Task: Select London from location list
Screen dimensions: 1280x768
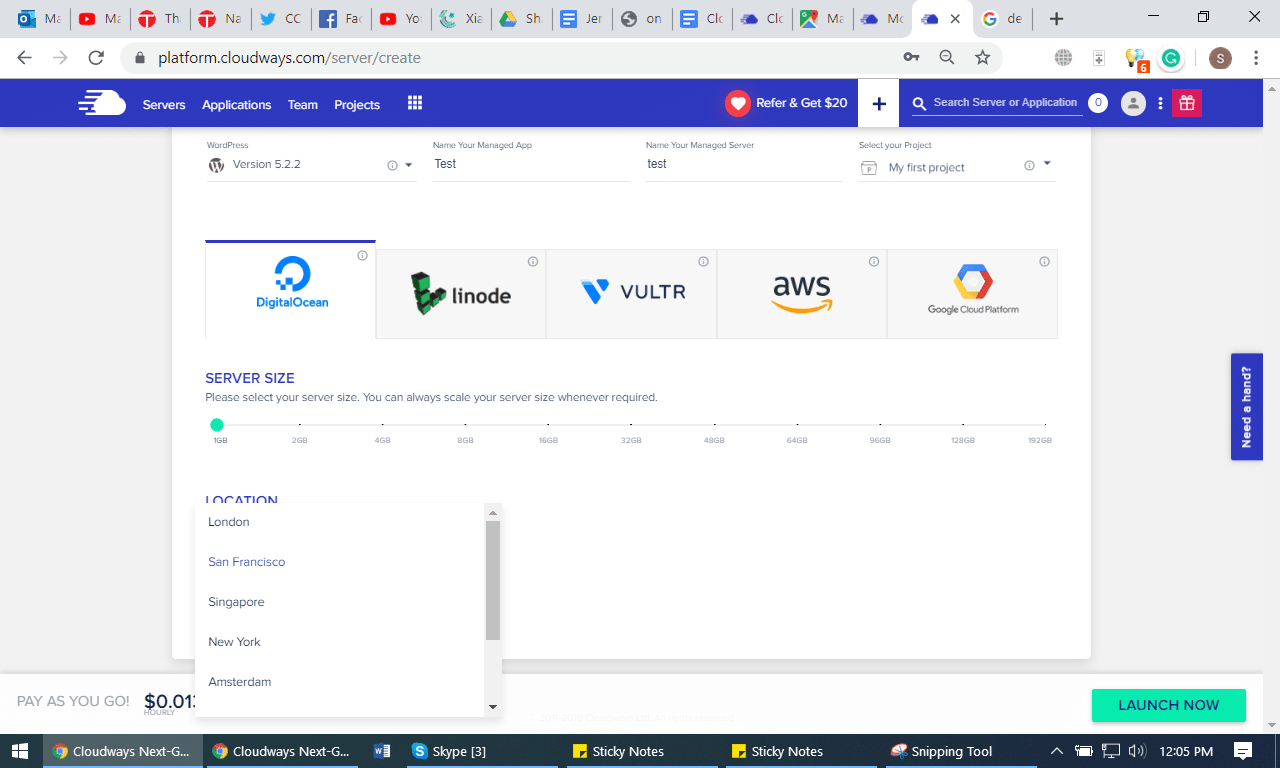Action: pyautogui.click(x=341, y=522)
